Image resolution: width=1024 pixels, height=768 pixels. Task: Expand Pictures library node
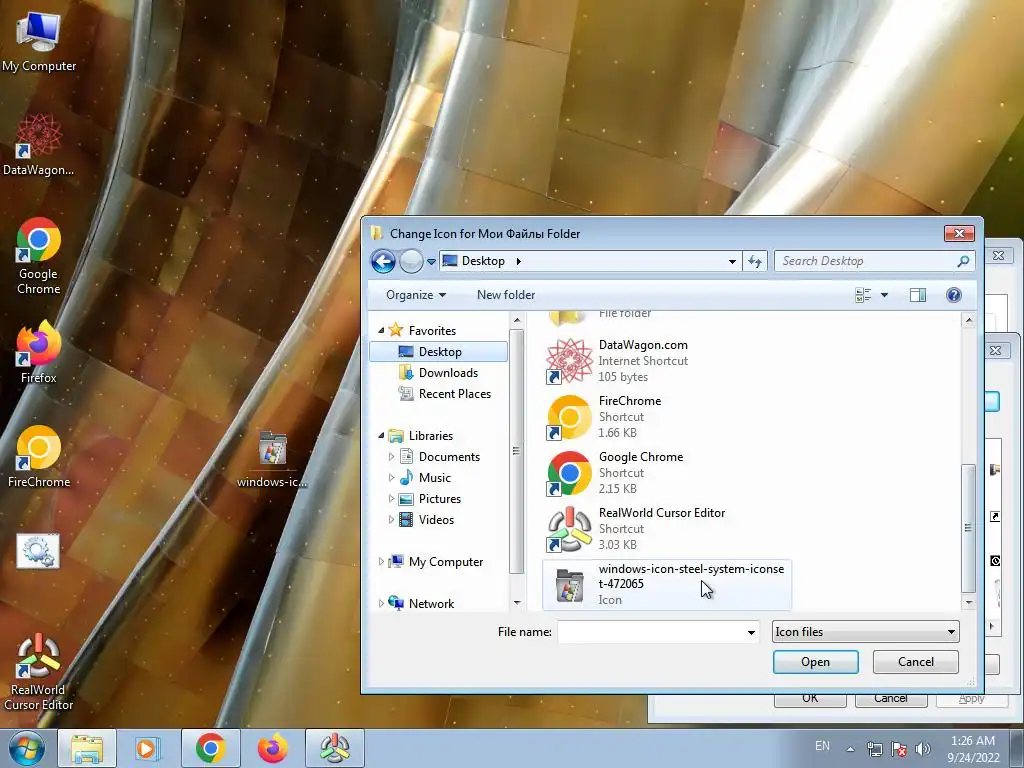pos(391,499)
